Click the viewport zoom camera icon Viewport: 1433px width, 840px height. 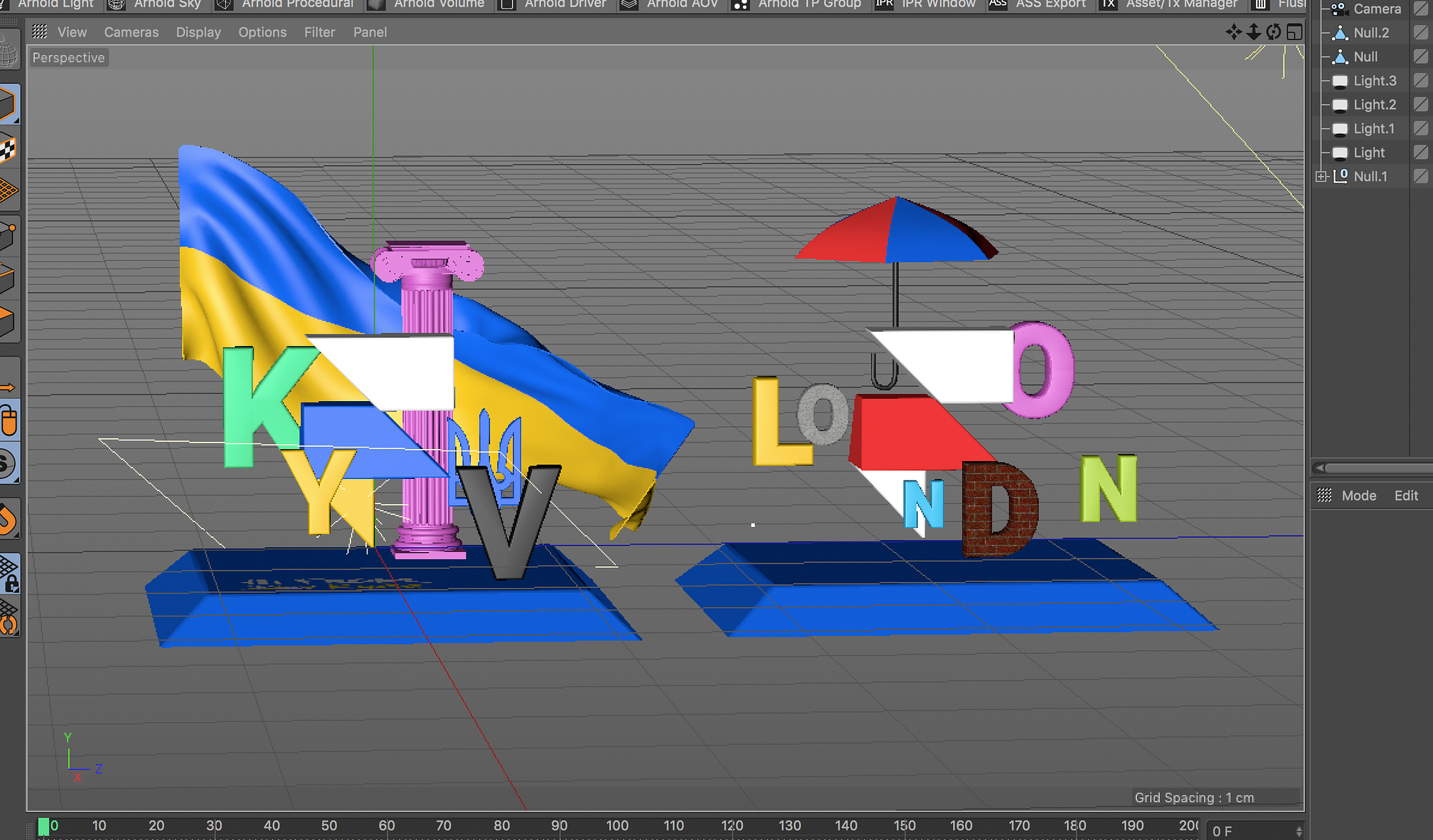[1254, 32]
